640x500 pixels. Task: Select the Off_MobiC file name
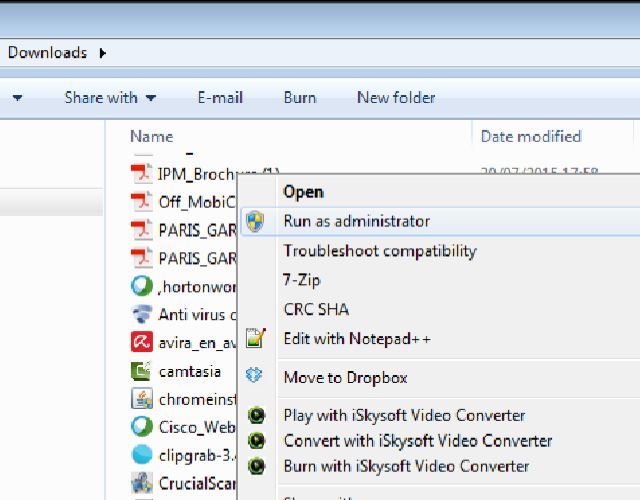[x=197, y=202]
